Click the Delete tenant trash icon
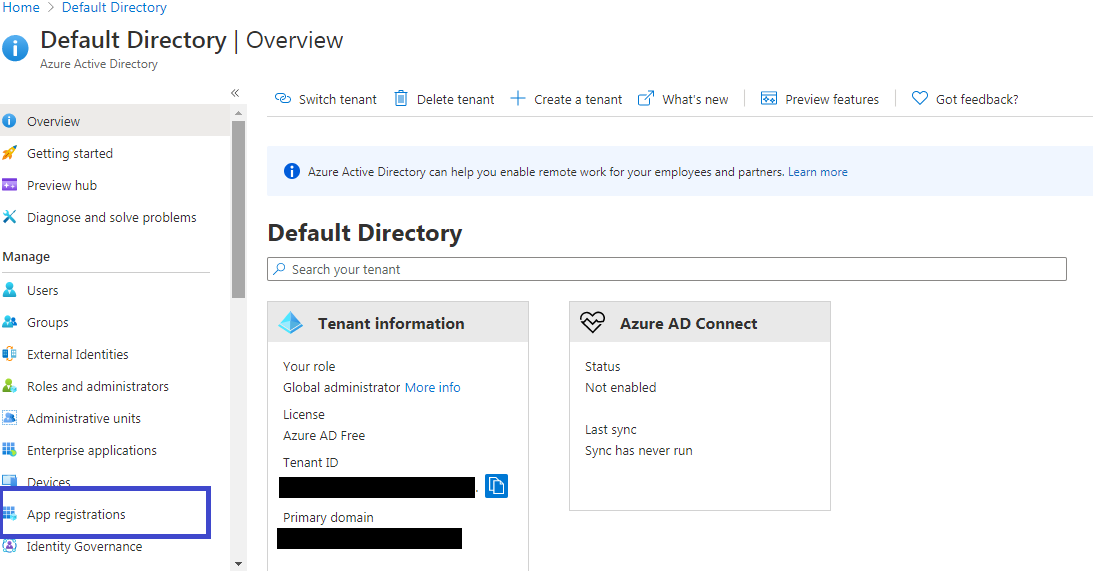 point(401,98)
